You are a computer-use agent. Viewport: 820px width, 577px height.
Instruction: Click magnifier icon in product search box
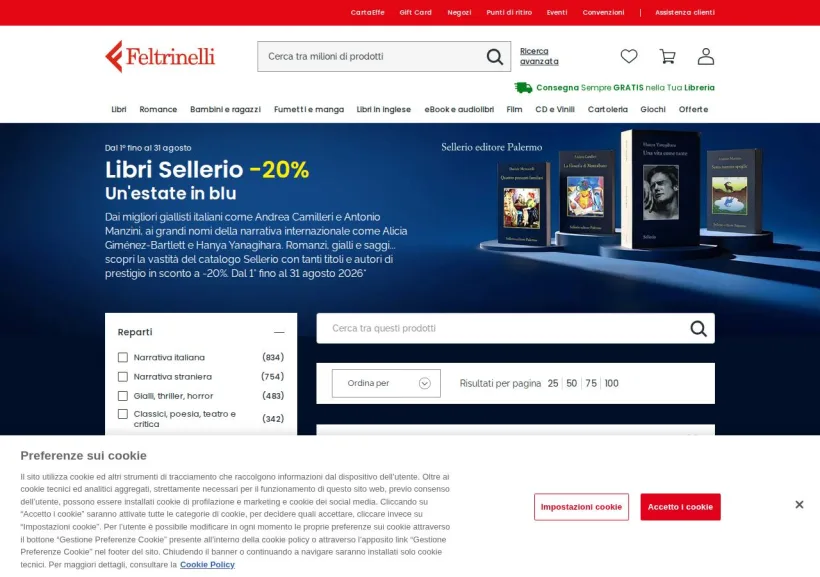698,329
